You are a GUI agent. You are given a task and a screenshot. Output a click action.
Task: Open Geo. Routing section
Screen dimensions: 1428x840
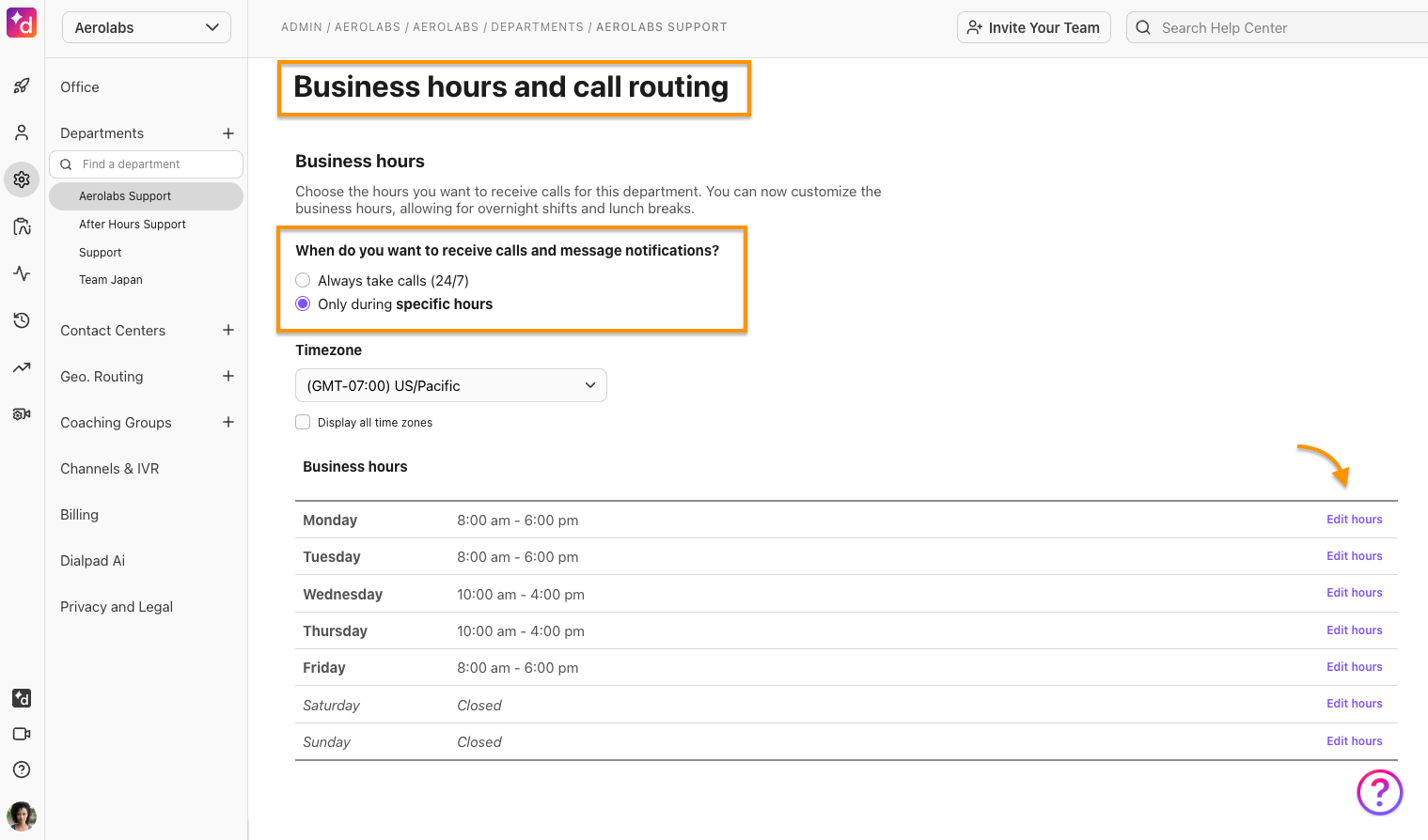pyautogui.click(x=102, y=376)
